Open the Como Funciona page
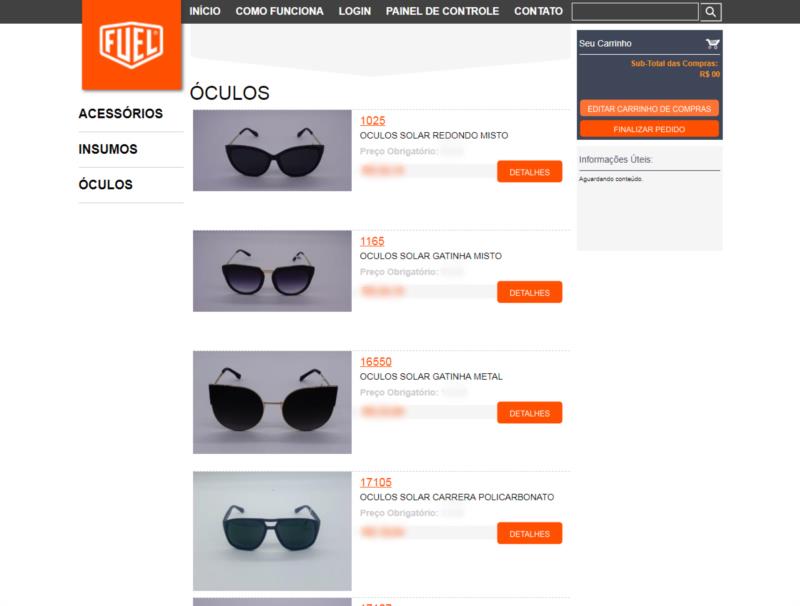 (x=279, y=11)
